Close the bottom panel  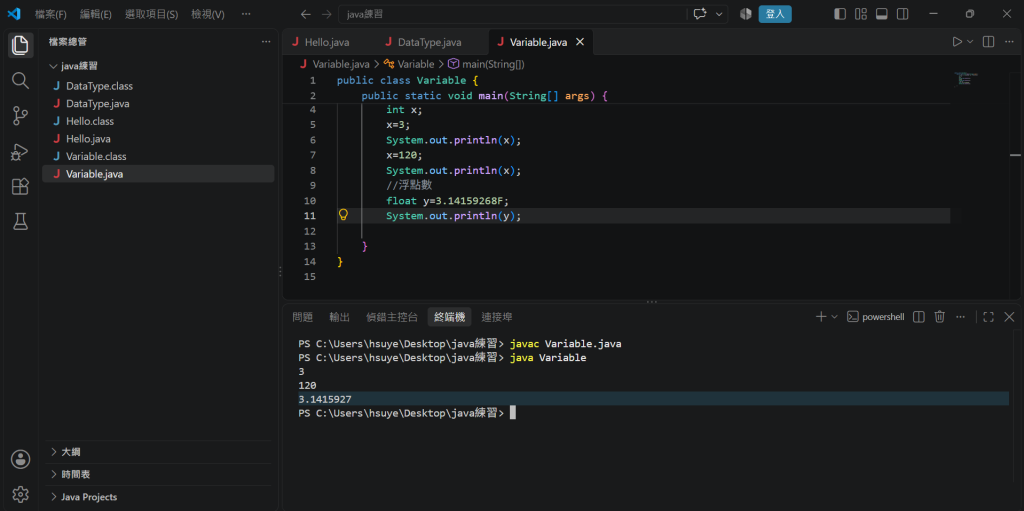point(1009,317)
